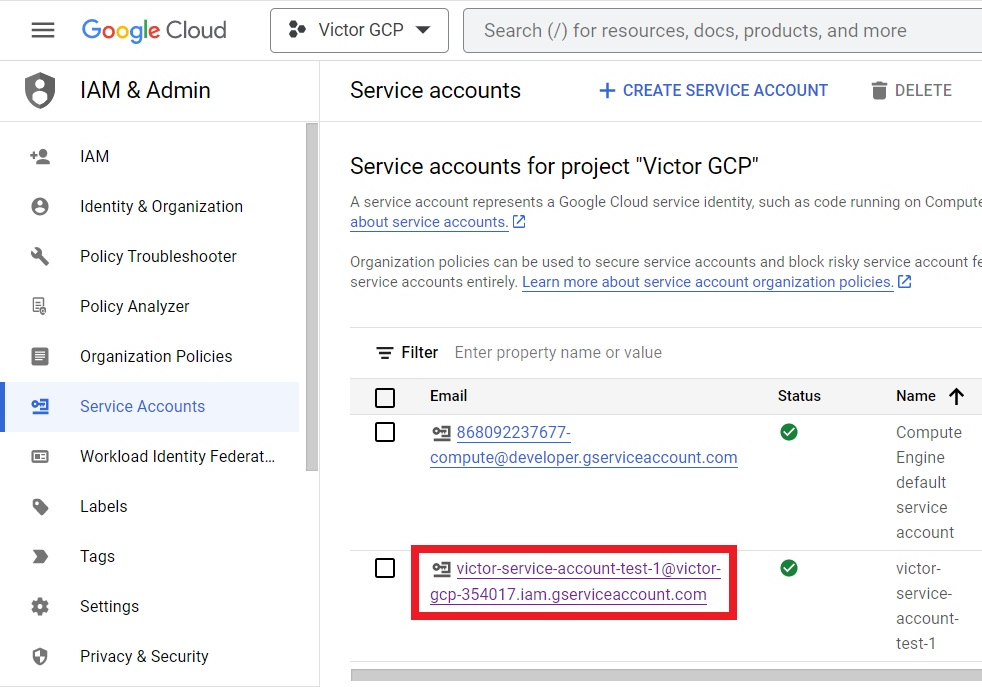Screen dimensions: 982x687
Task: Open the IAM section in sidebar
Action: [94, 156]
